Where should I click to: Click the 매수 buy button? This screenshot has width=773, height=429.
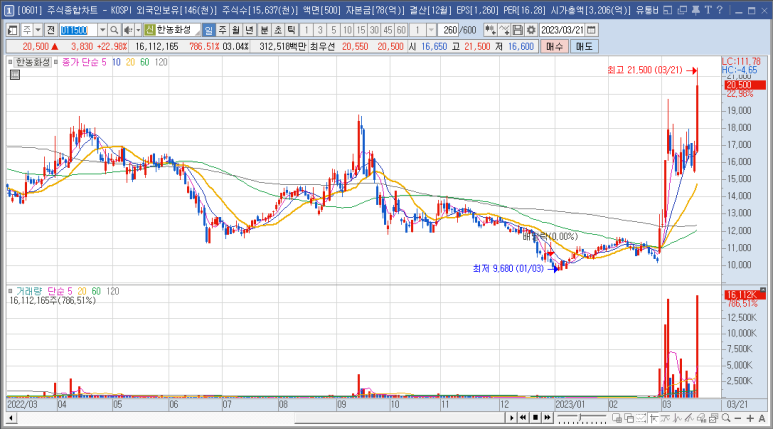click(554, 46)
